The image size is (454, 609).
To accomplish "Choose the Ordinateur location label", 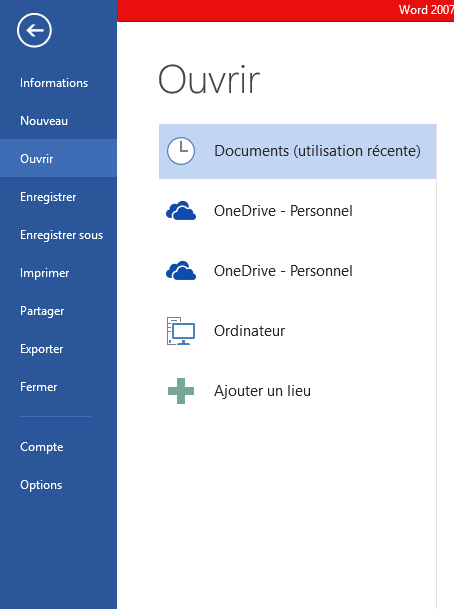I will [x=249, y=331].
